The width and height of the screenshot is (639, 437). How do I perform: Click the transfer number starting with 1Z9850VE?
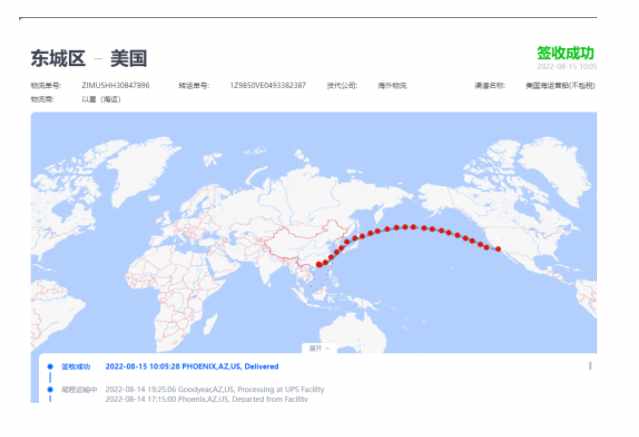click(268, 85)
